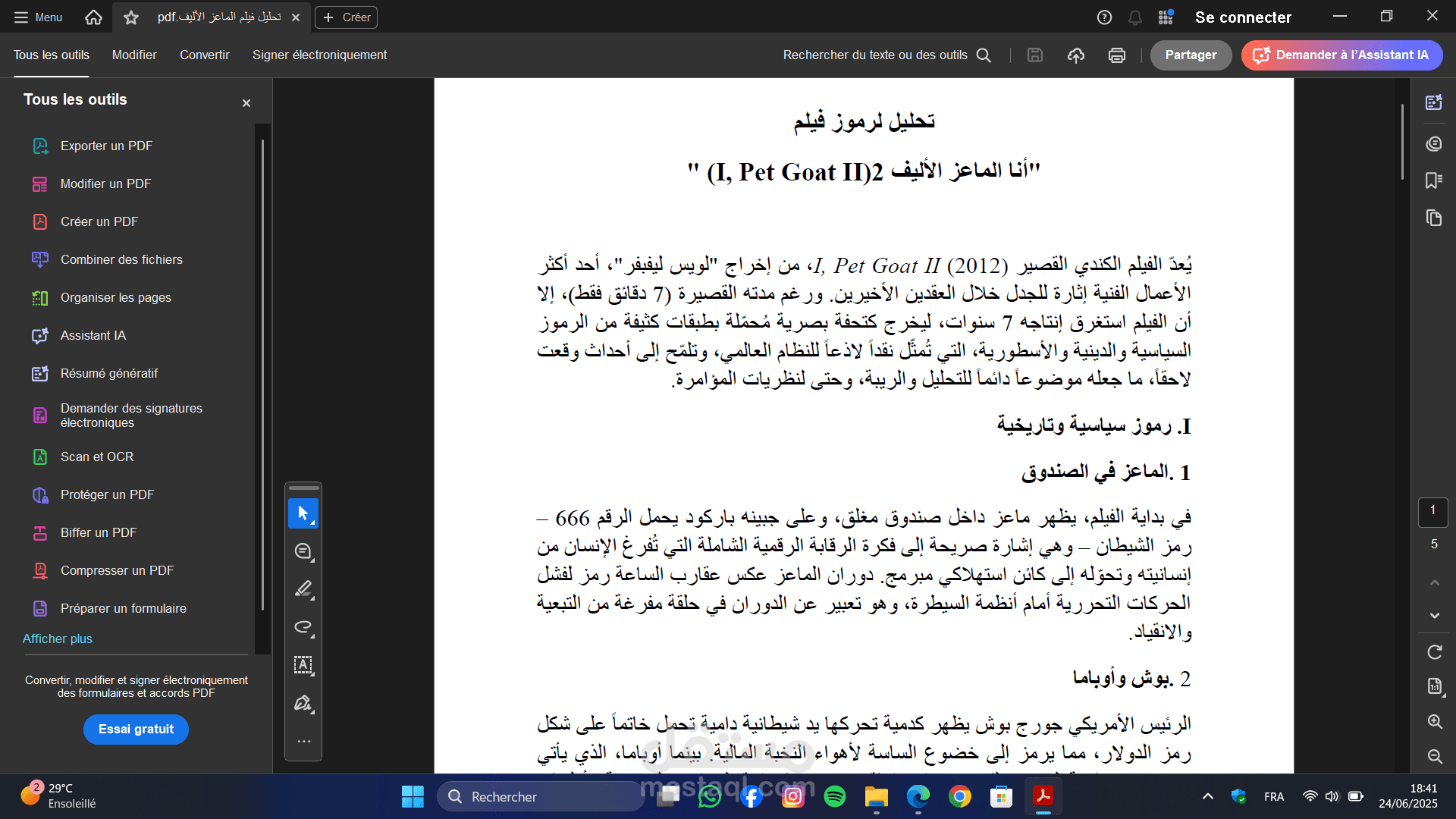Switch to Tous les outils tab
This screenshot has width=1456, height=819.
point(51,55)
